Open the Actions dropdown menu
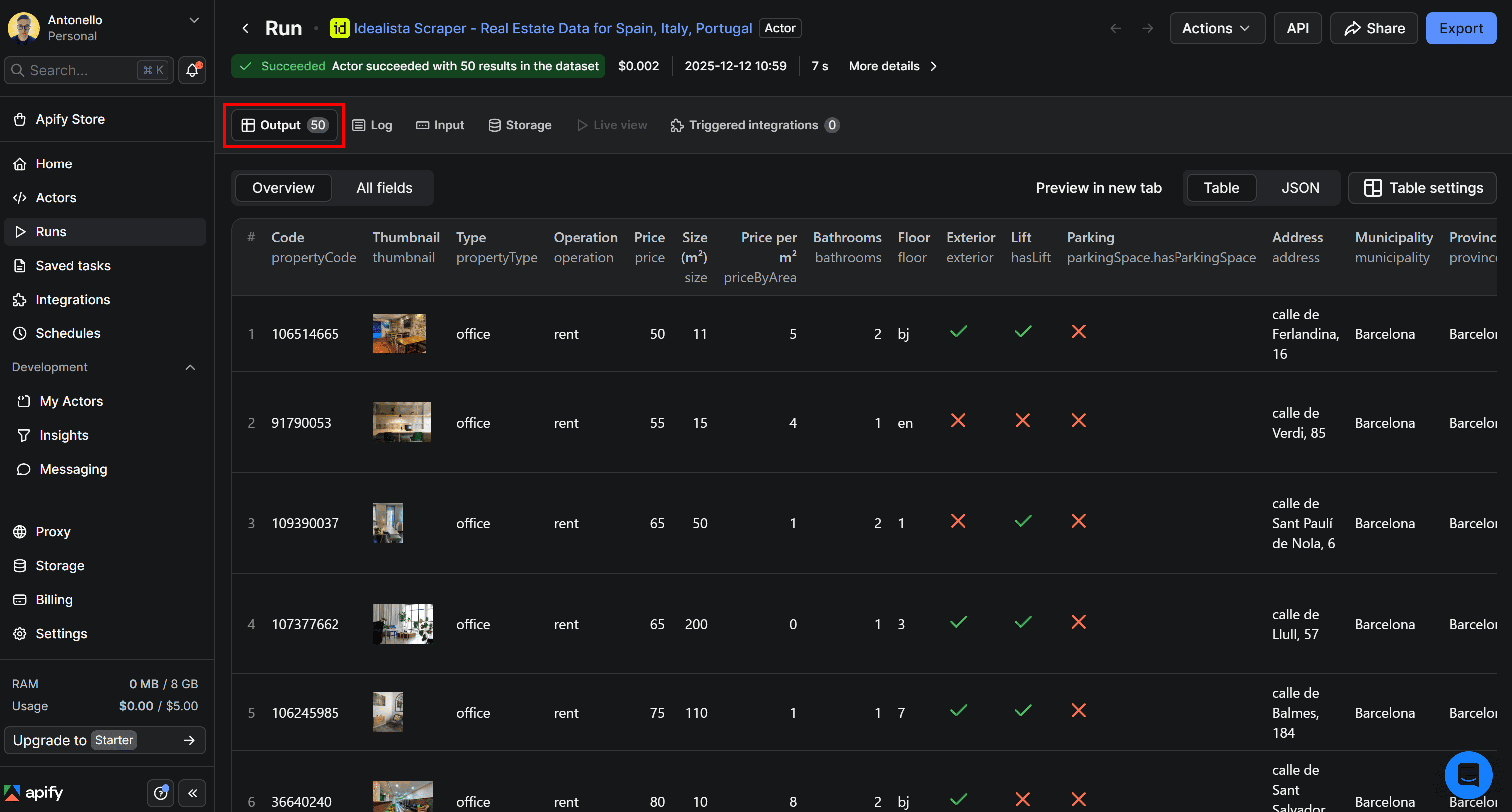The width and height of the screenshot is (1512, 812). click(x=1216, y=28)
